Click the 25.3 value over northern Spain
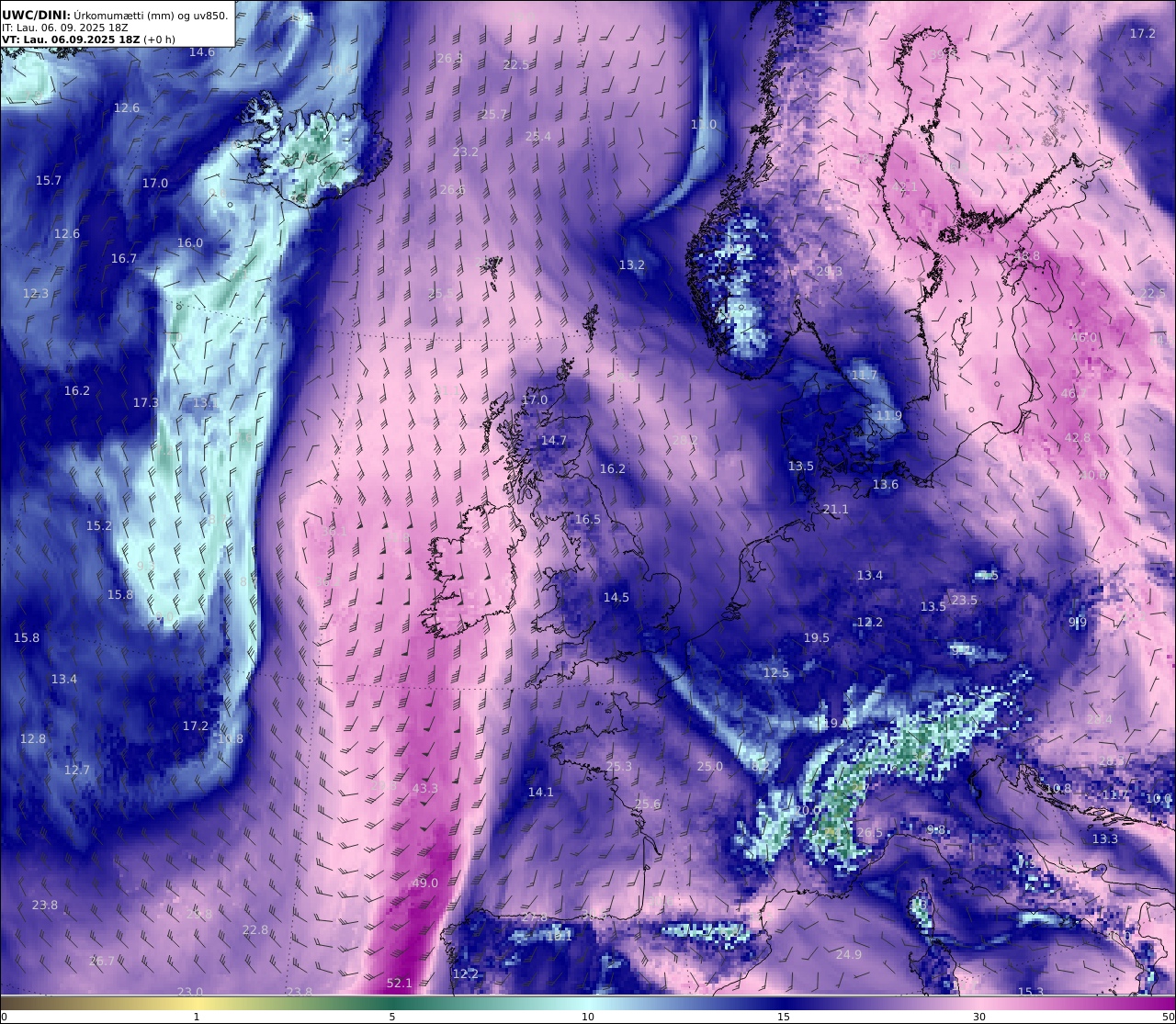The width and height of the screenshot is (1176, 1024). (x=619, y=766)
